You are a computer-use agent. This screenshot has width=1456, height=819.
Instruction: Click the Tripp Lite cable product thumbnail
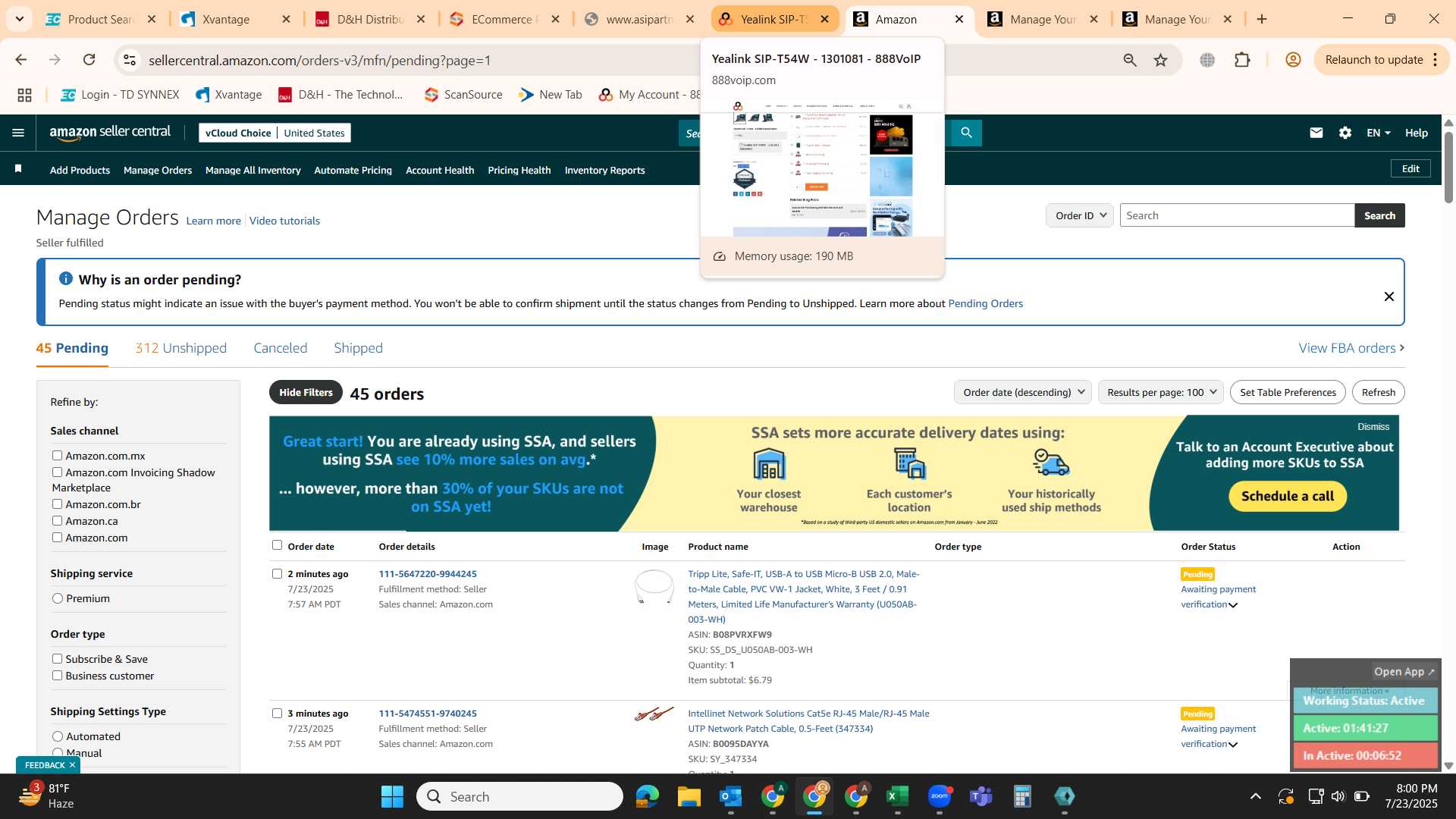[x=654, y=586]
